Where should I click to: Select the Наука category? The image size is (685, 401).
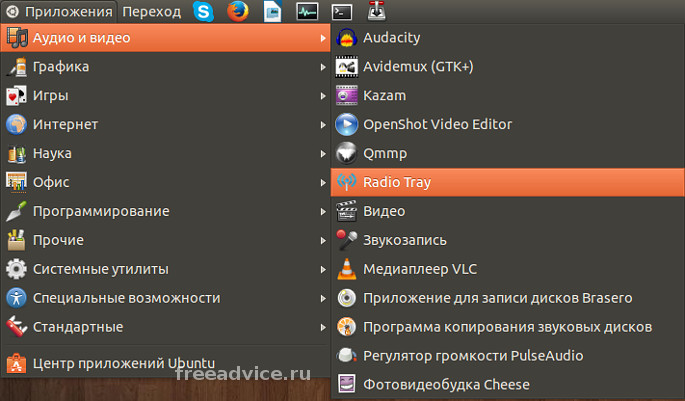pyautogui.click(x=166, y=153)
